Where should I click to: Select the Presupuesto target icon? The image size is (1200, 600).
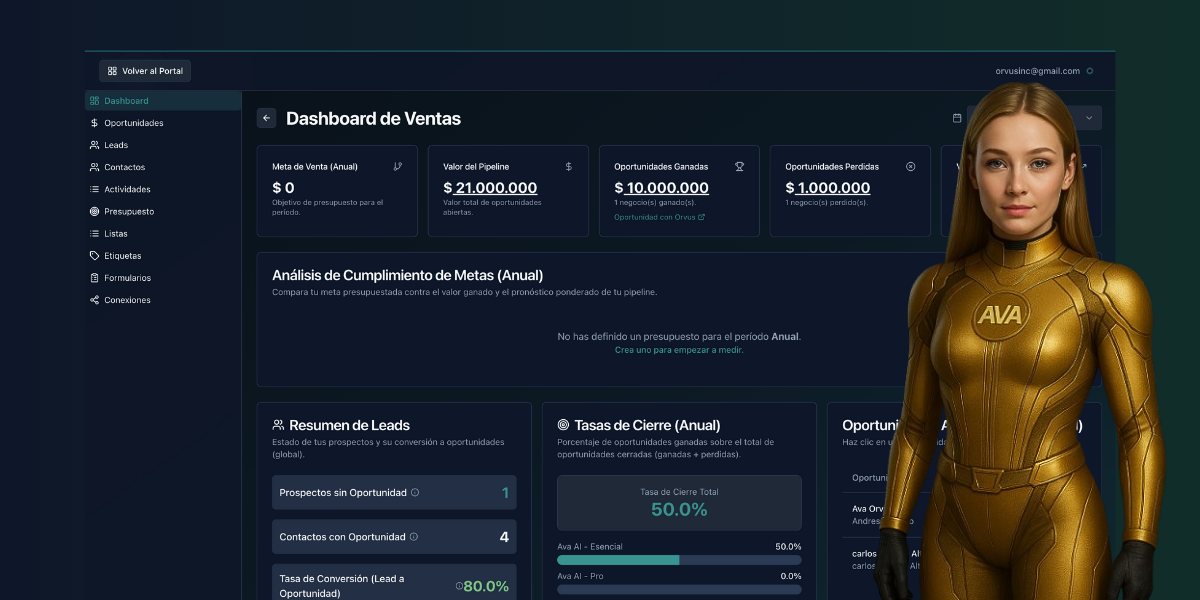pos(95,211)
